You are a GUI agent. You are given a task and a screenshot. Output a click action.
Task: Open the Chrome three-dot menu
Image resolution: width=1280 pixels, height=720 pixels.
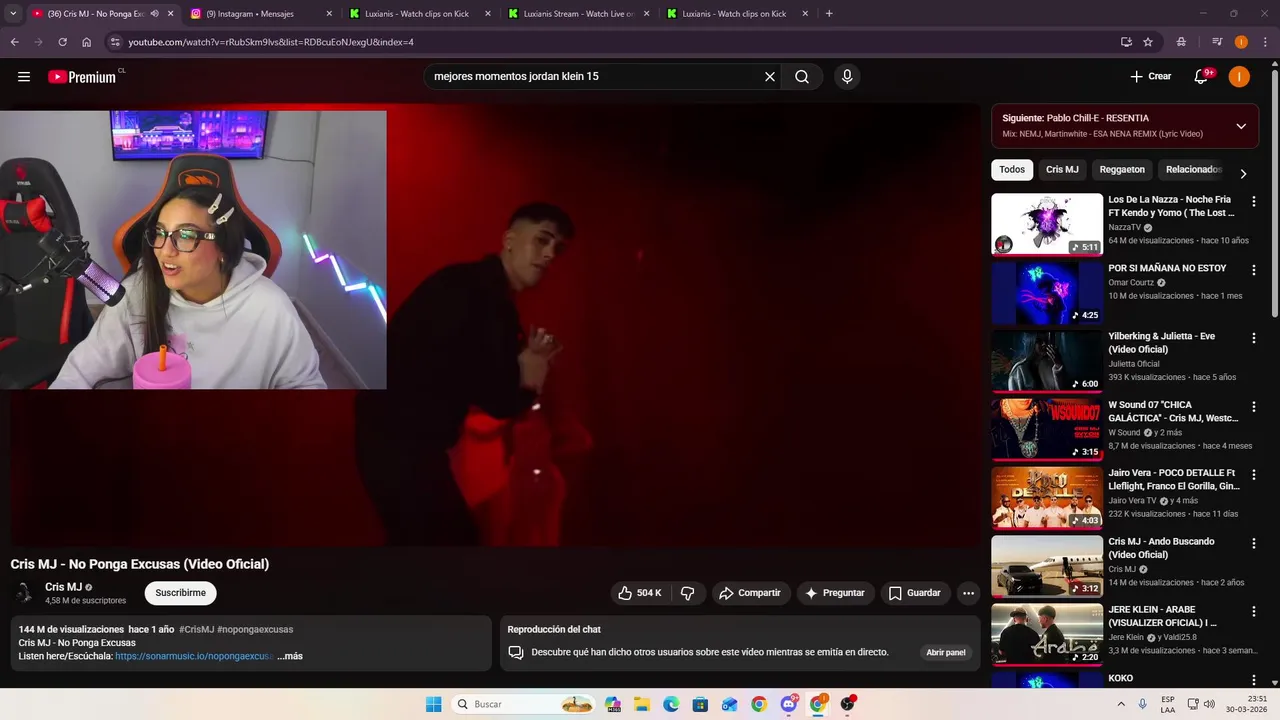pyautogui.click(x=1265, y=42)
